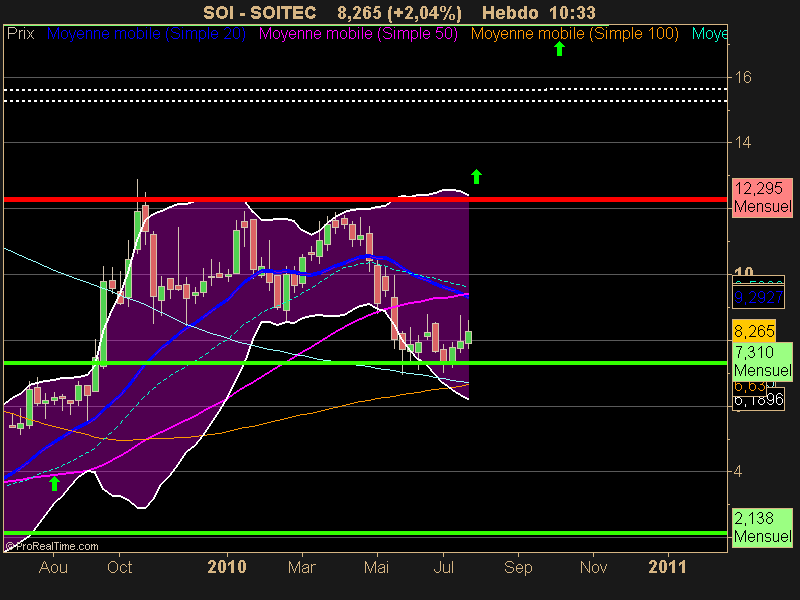Click the Sep label on the time axis
Viewport: 800px width, 600px height.
[518, 567]
